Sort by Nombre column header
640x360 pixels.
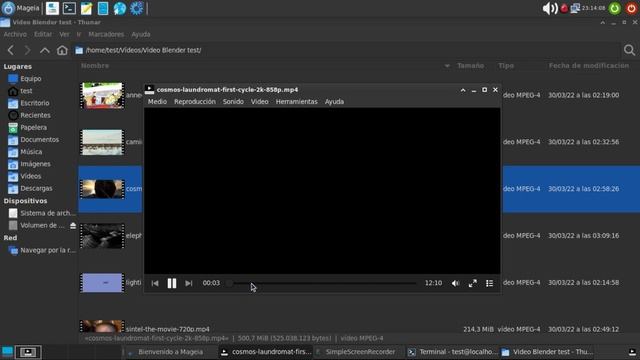click(x=95, y=66)
